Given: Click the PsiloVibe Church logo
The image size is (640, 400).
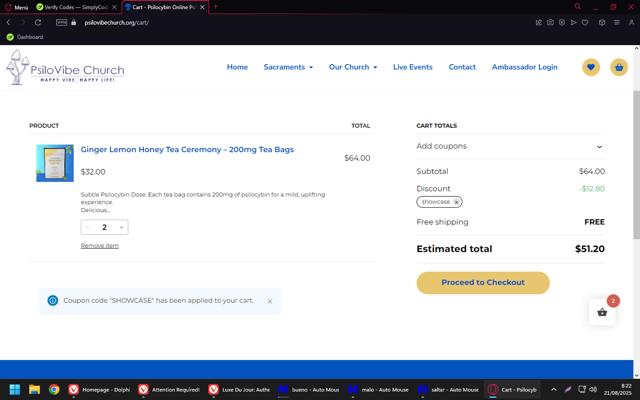Looking at the screenshot, I should tap(65, 67).
